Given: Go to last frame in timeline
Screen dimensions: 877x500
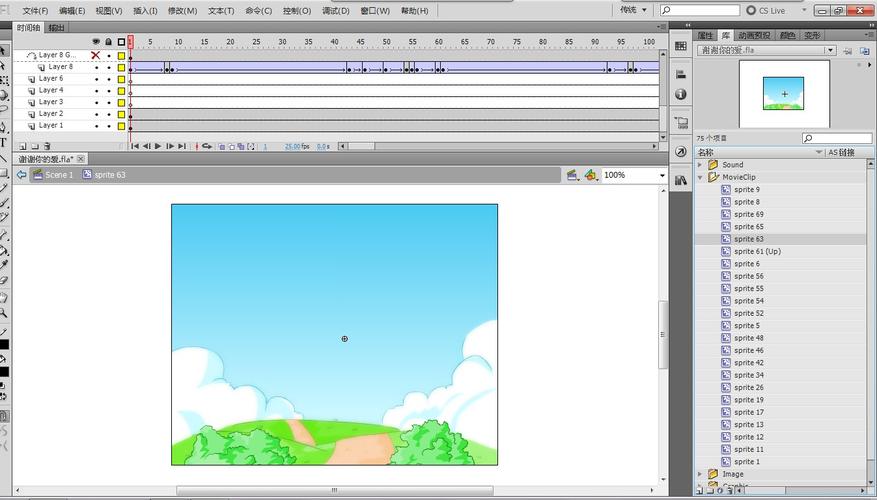Looking at the screenshot, I should click(182, 146).
